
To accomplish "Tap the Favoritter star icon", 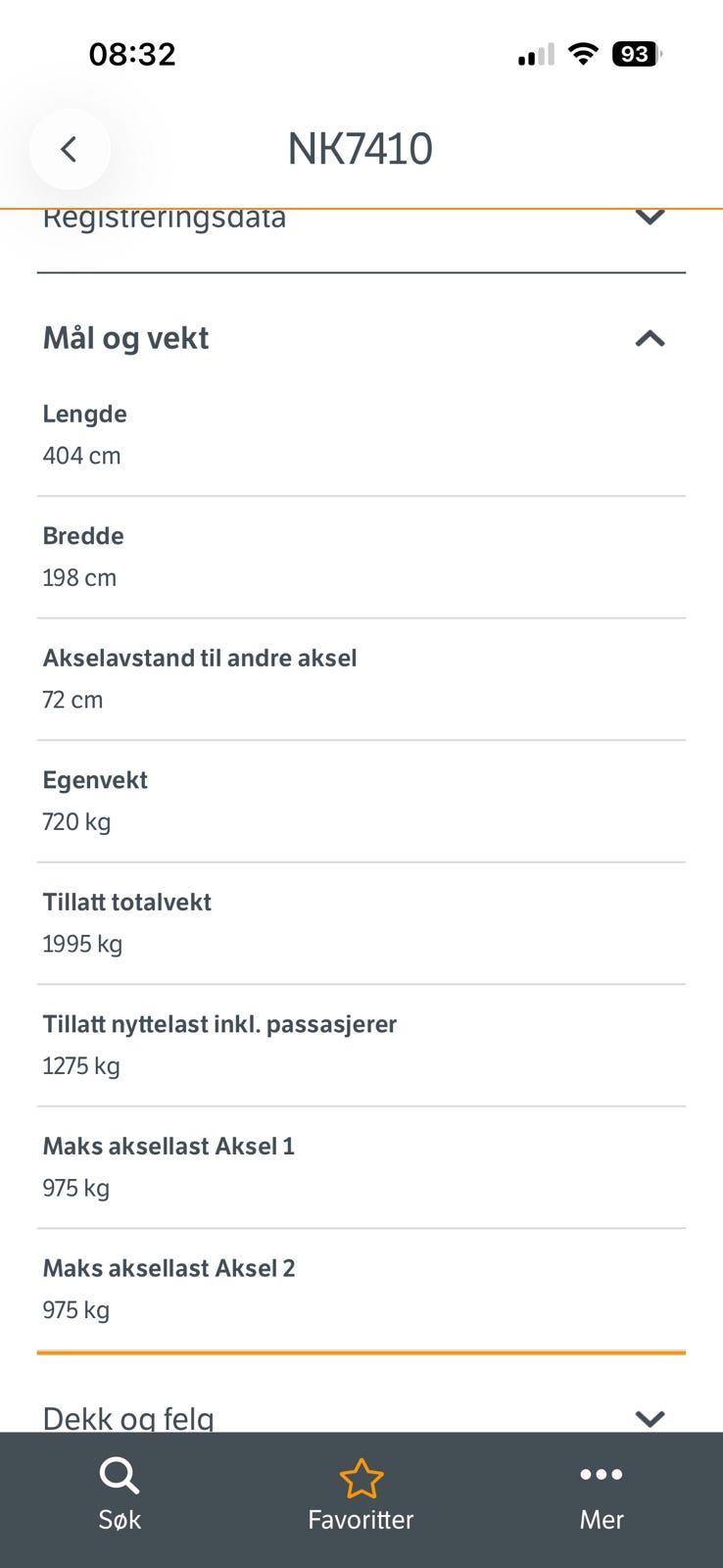I will tap(361, 1479).
